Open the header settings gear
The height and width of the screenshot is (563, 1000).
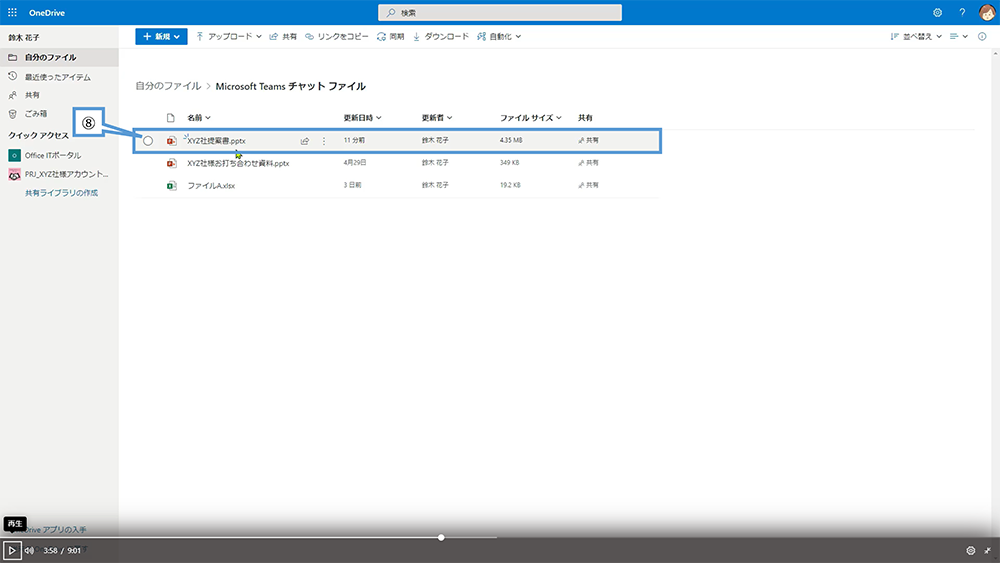(938, 13)
